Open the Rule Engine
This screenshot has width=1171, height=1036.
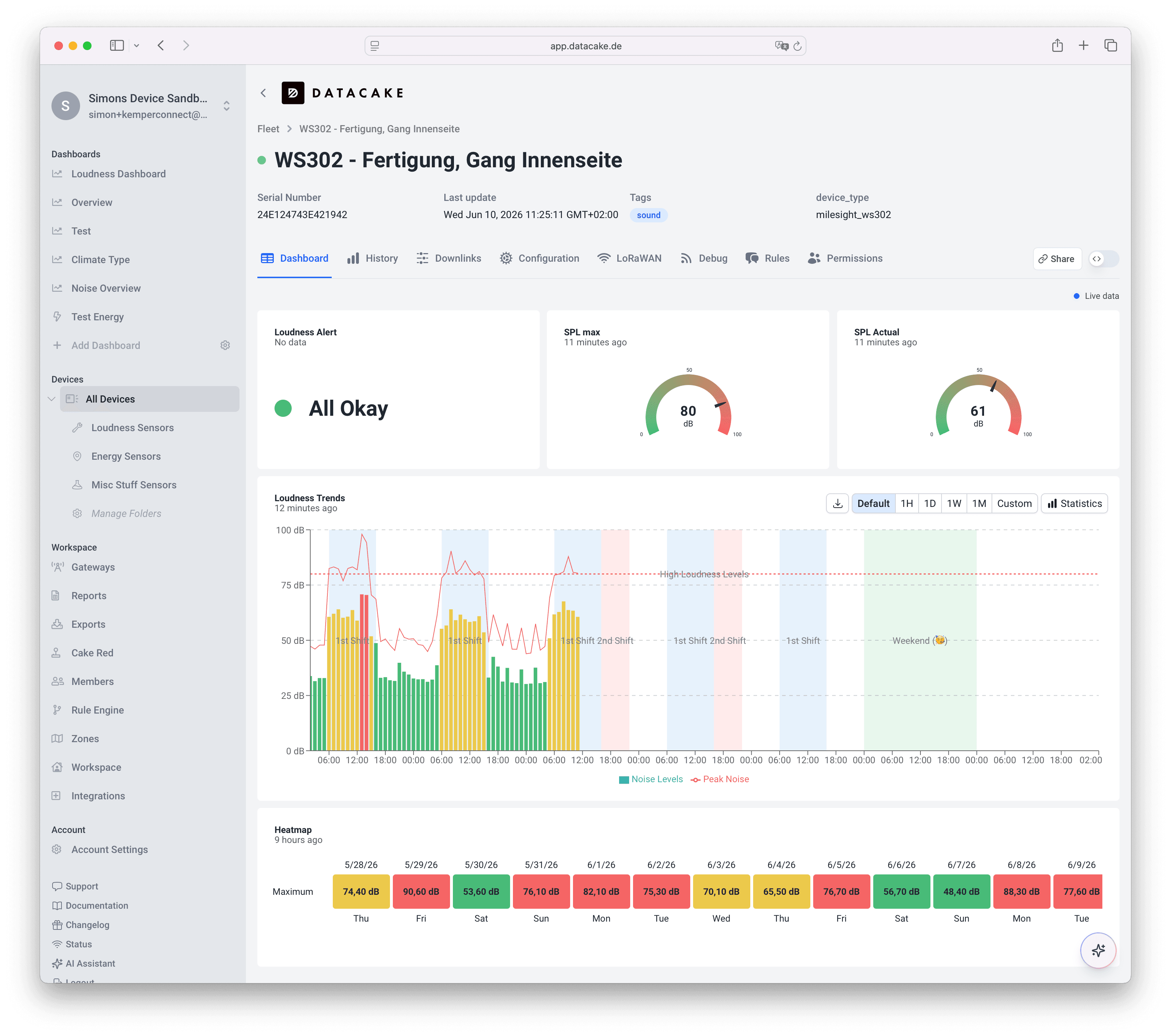click(97, 711)
